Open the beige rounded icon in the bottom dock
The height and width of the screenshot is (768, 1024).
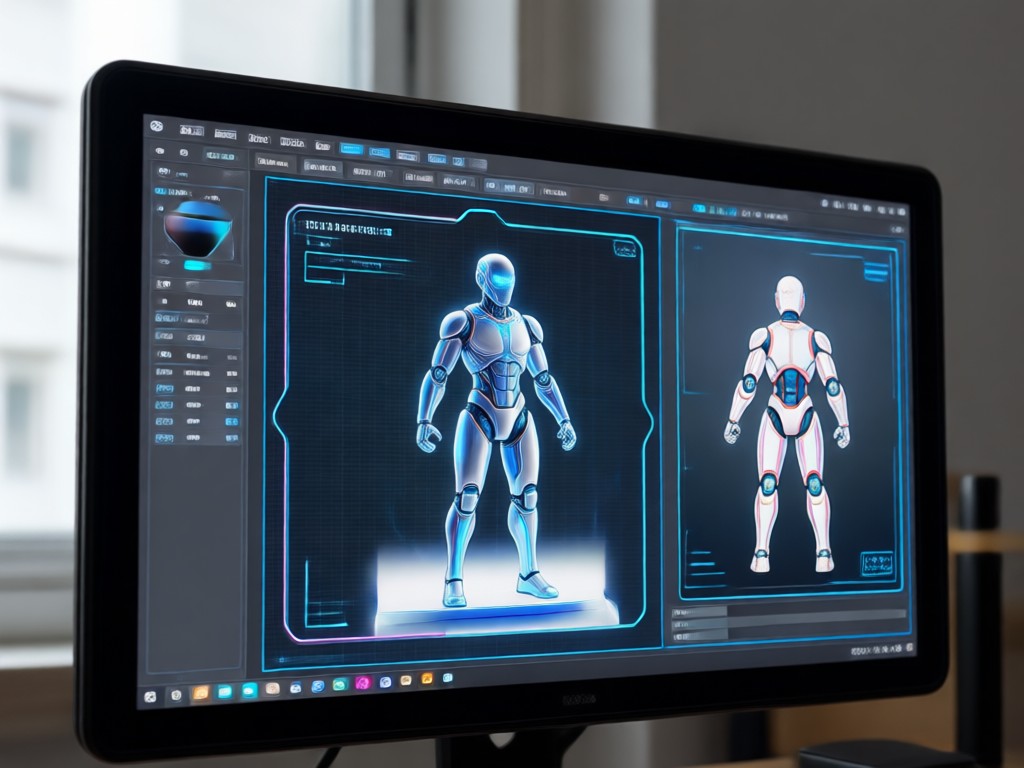tap(272, 688)
